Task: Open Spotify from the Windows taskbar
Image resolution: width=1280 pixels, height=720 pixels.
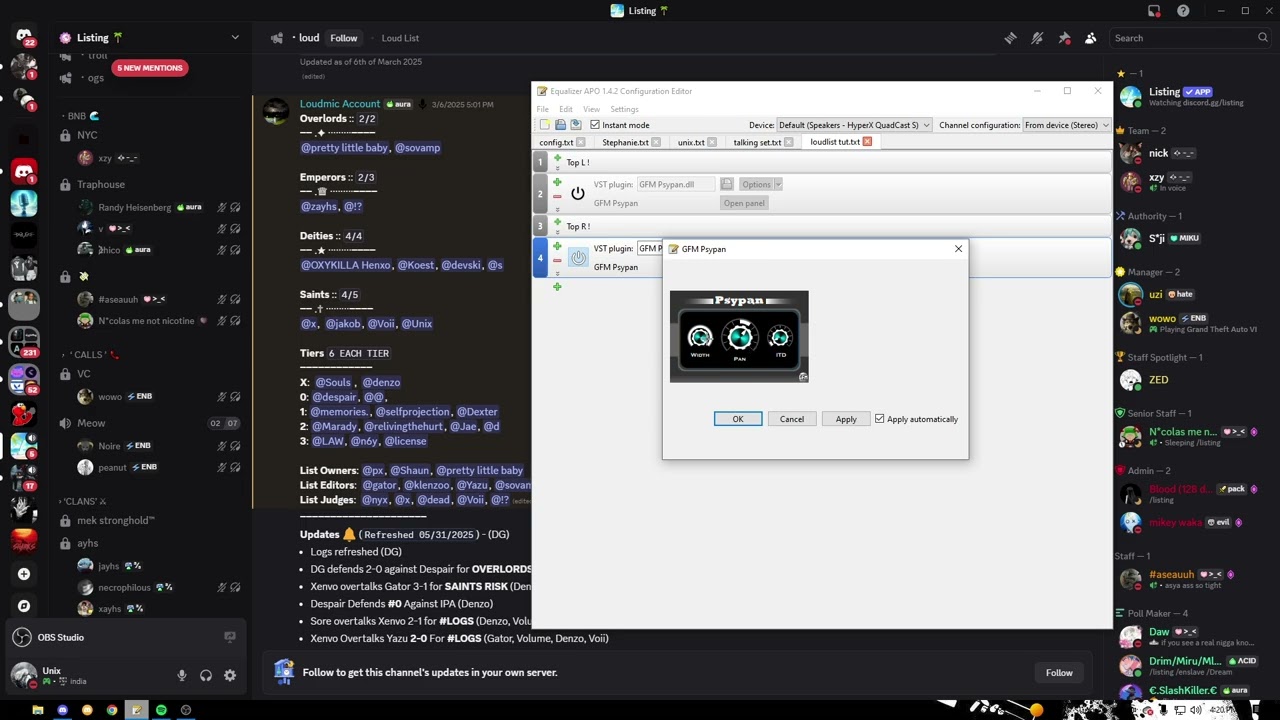Action: pyautogui.click(x=161, y=710)
